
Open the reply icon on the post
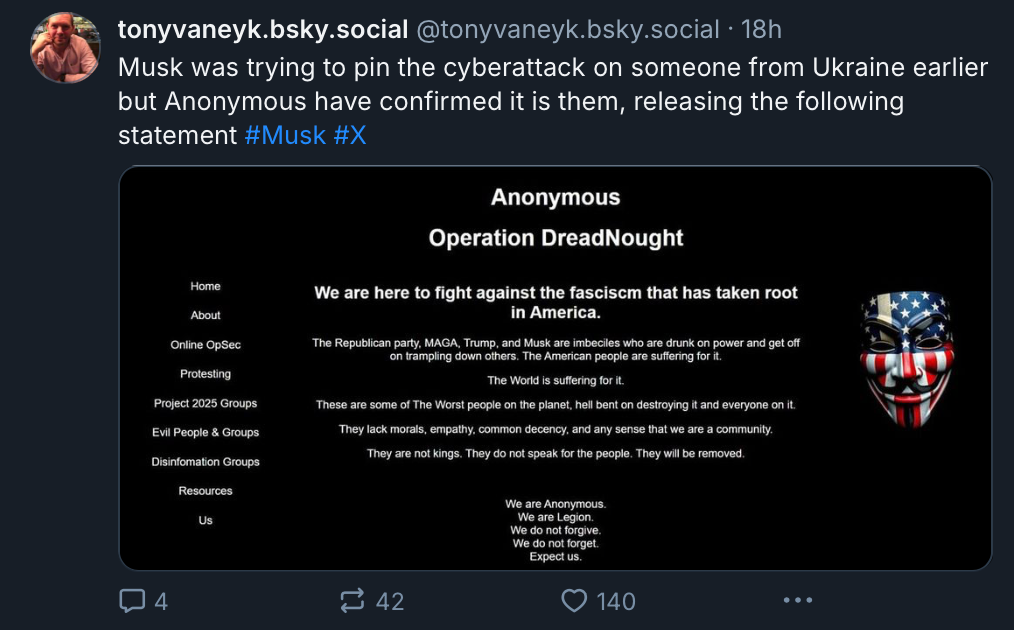131,600
